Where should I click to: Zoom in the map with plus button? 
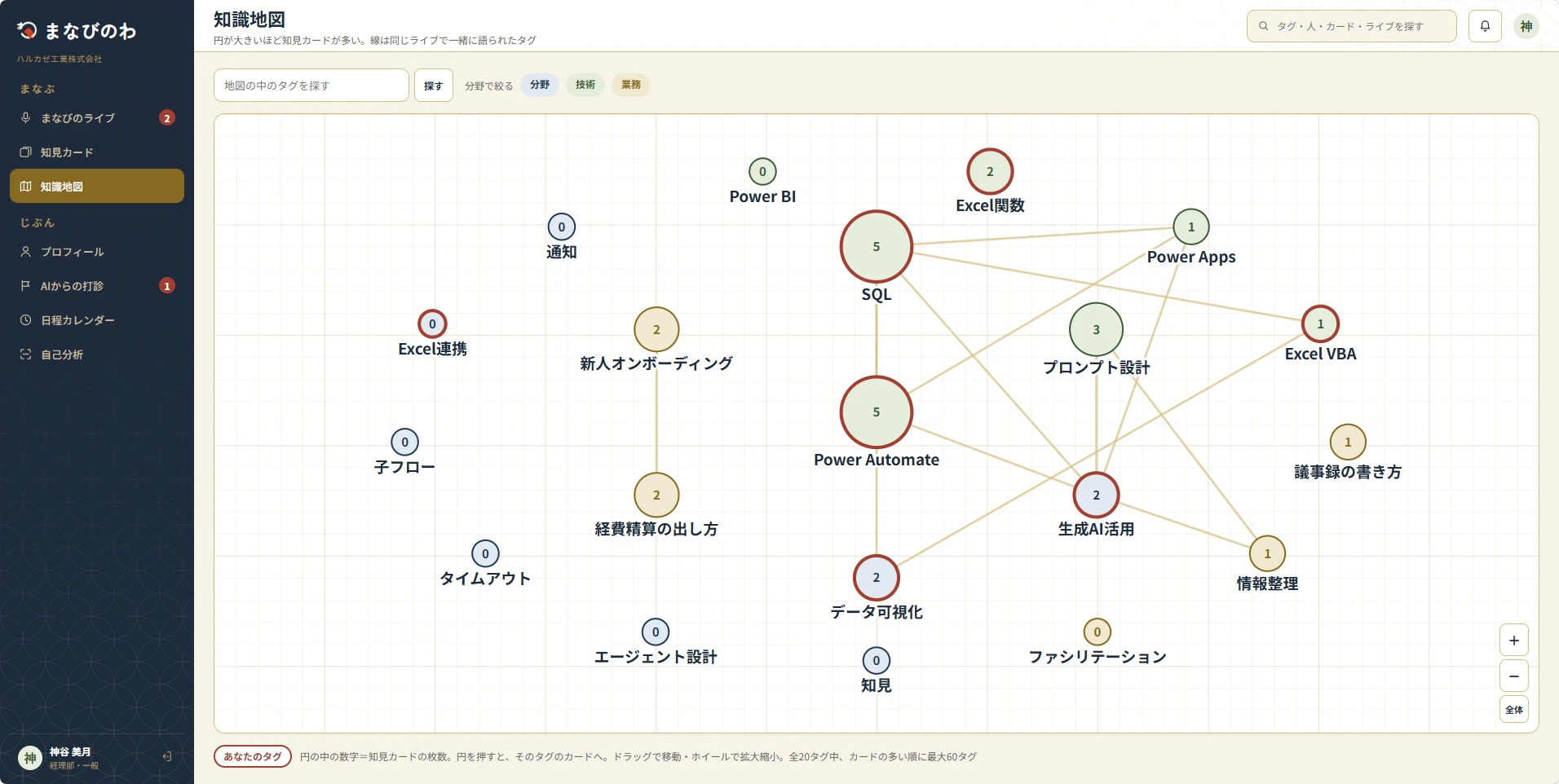(1514, 641)
